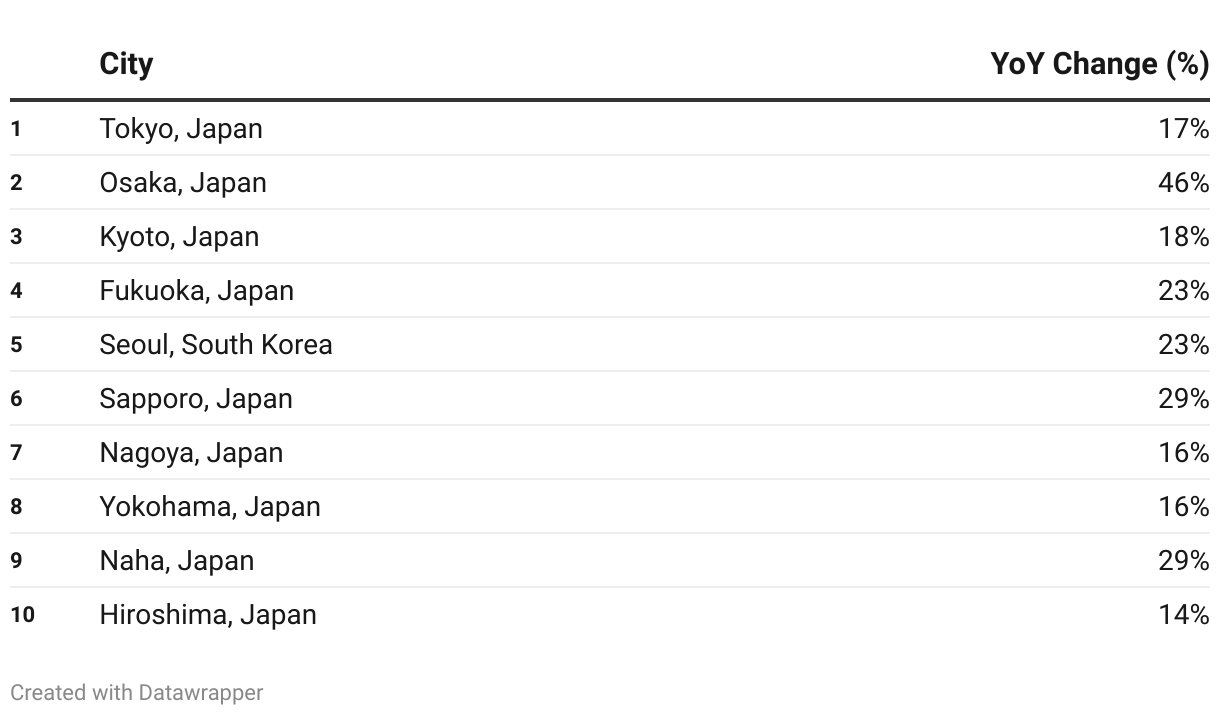
Task: Select the Osaka, Japan city cell
Action: point(183,182)
